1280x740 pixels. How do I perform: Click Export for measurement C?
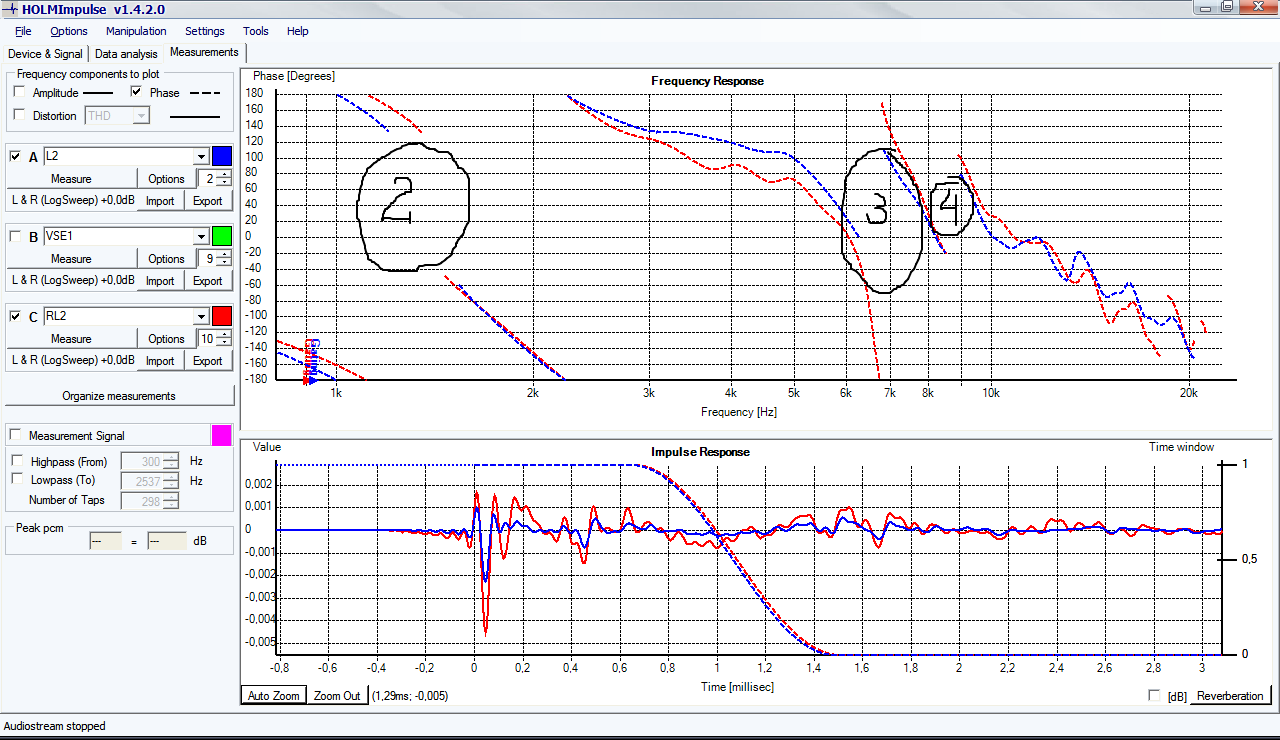pos(207,361)
